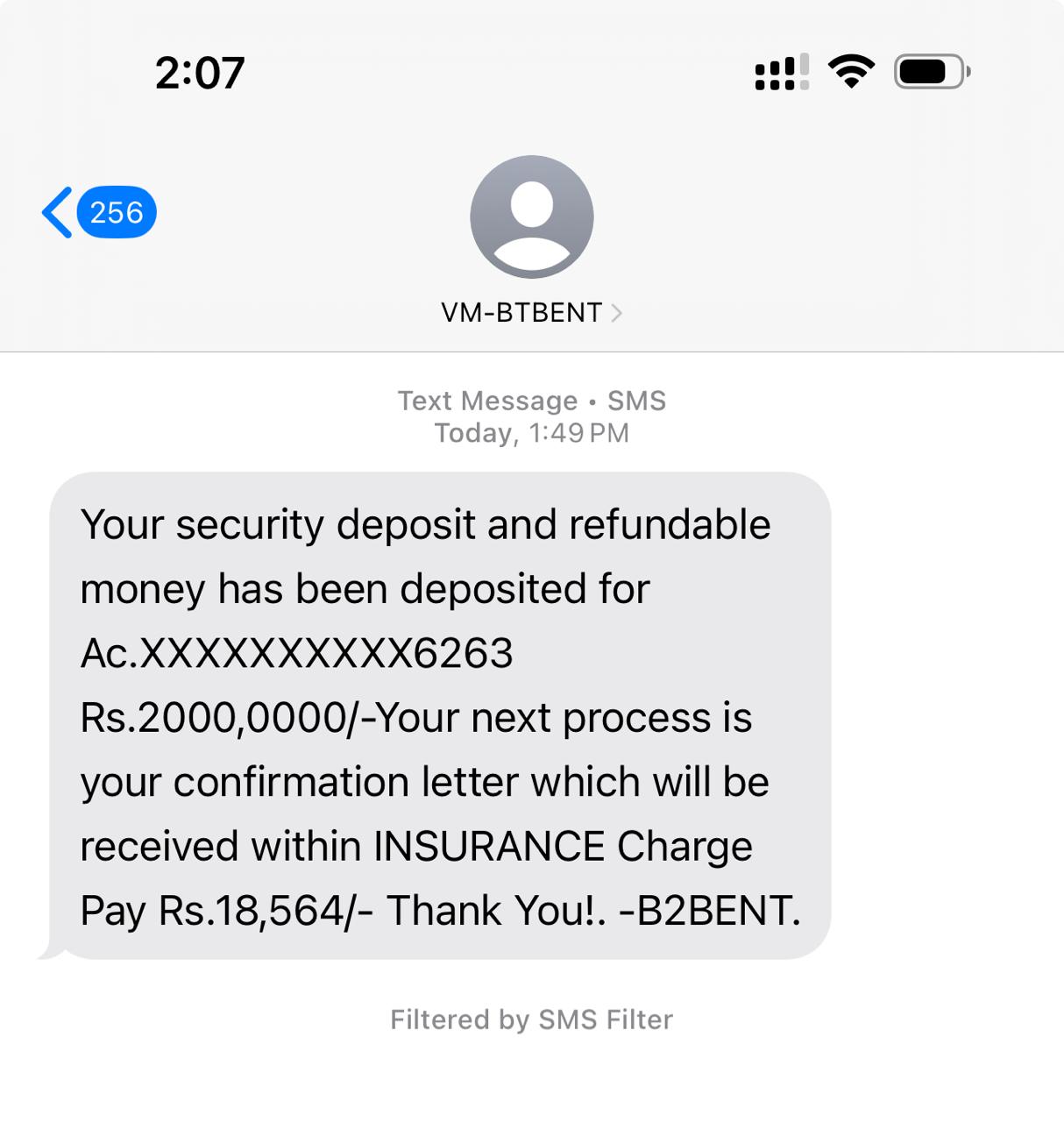Tap "Thank You!" in the message bubble
Screen dimensions: 1064x1122
click(x=495, y=911)
